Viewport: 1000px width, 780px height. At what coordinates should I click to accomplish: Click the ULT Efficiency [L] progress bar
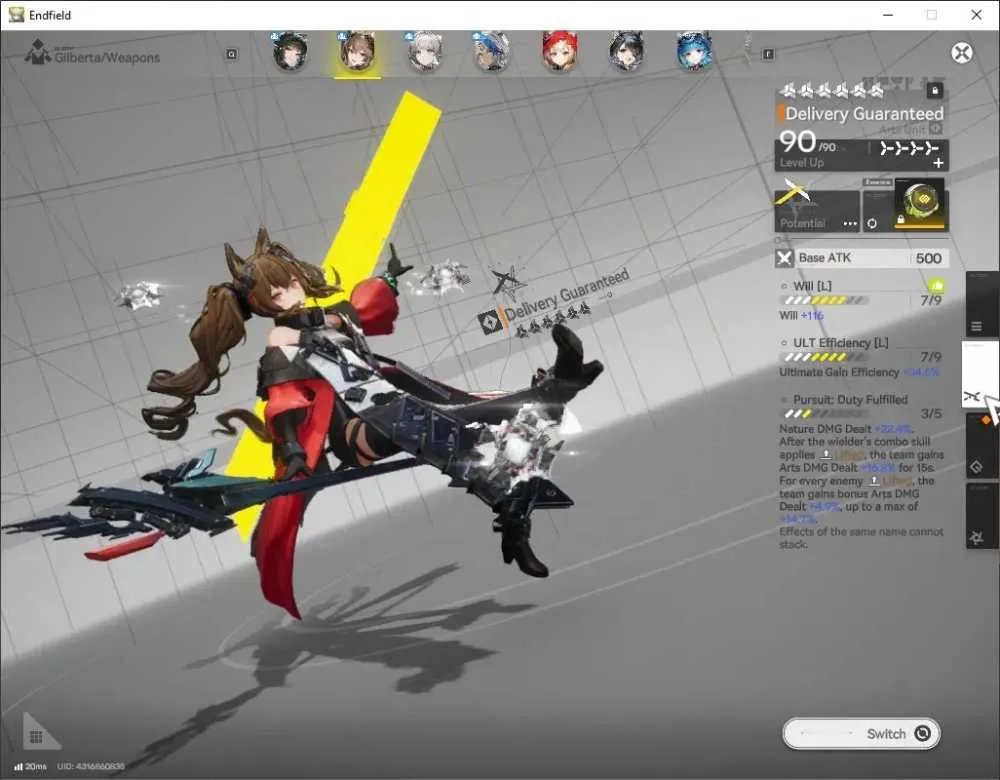pyautogui.click(x=824, y=357)
